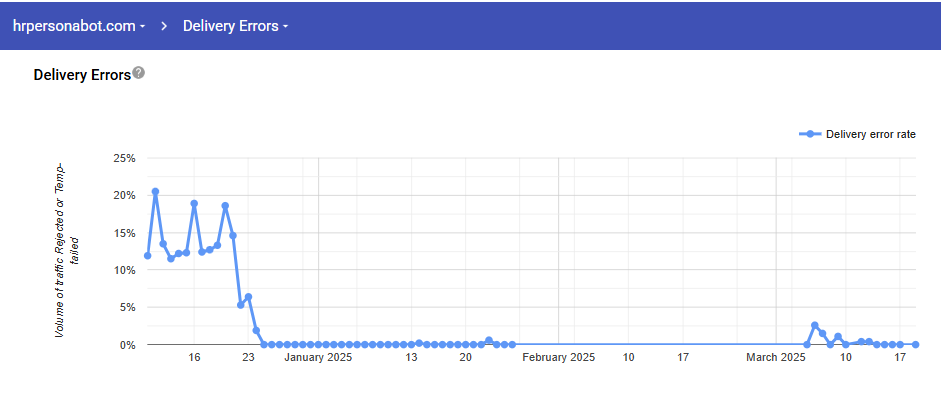Click the small bump point after January 20
Viewport: 941px width, 397px height.
[x=489, y=341]
